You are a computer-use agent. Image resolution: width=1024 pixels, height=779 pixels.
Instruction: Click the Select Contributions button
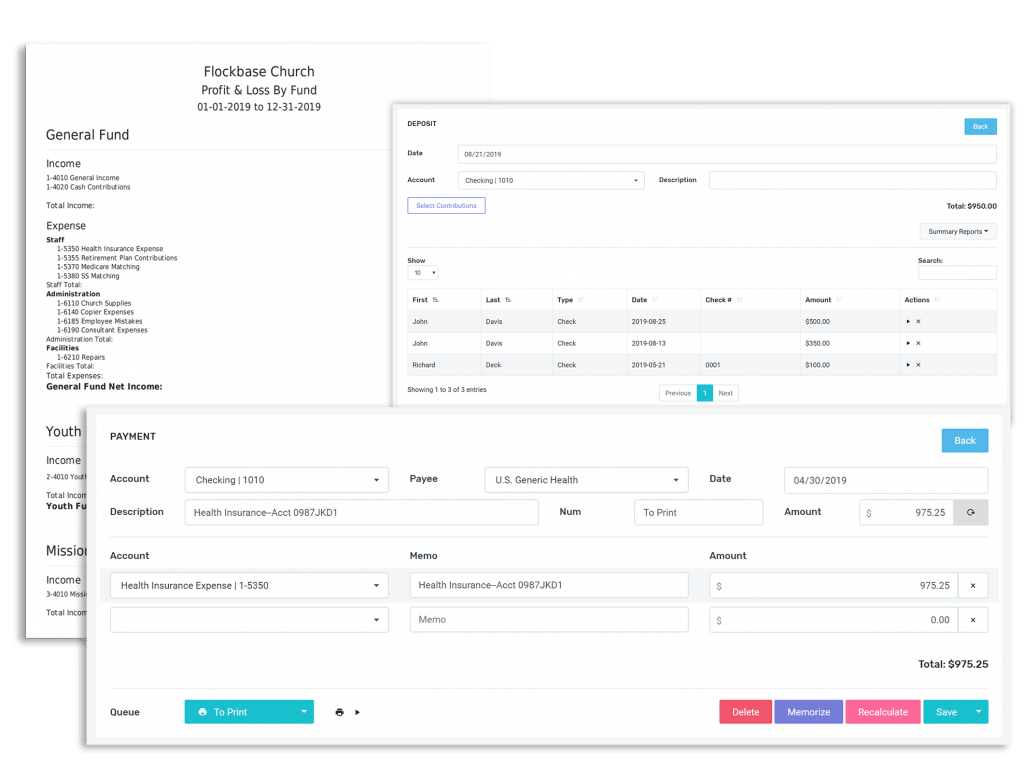click(x=445, y=205)
